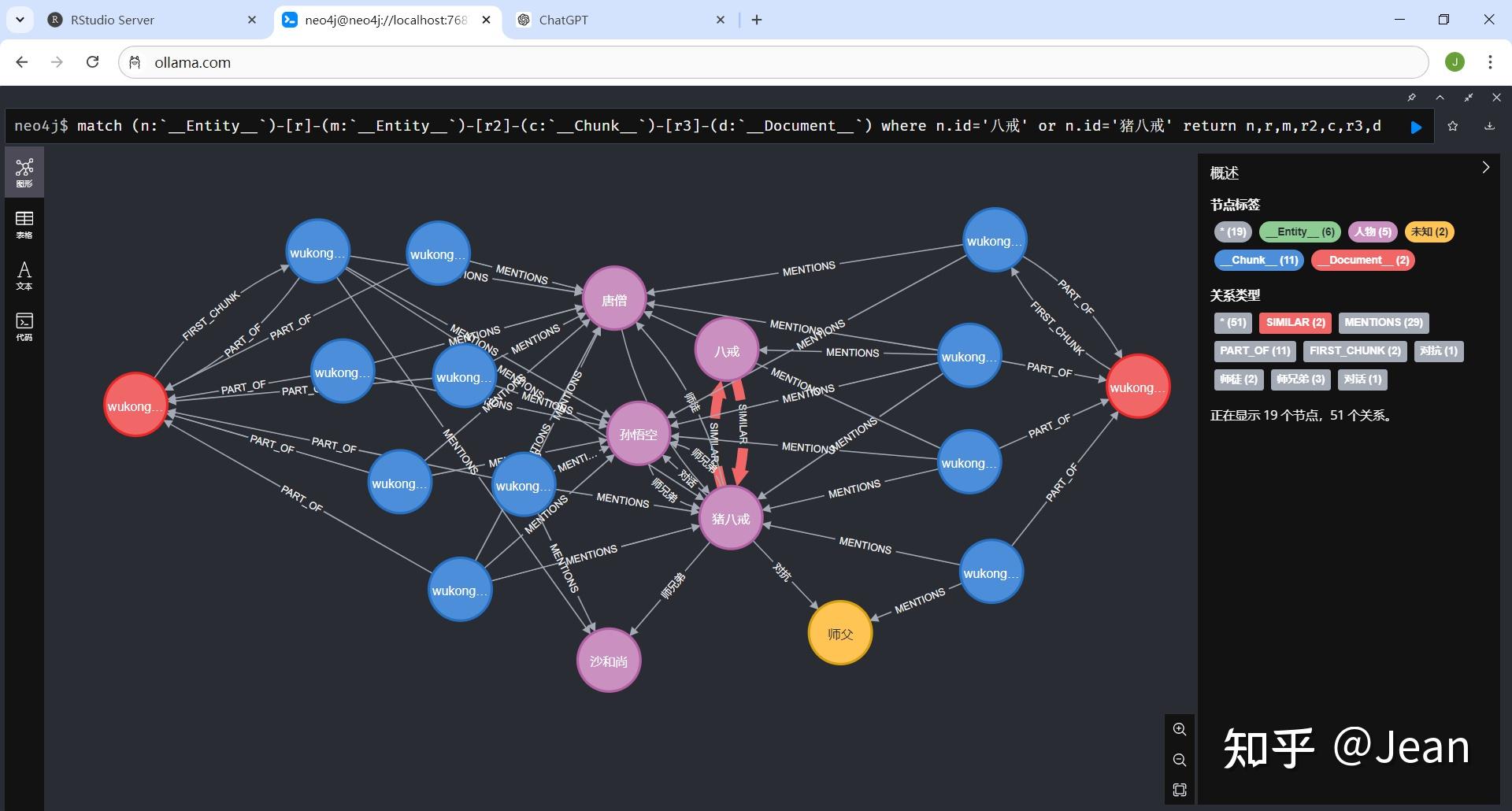
Task: Fit graph to screen
Action: pos(1179,790)
